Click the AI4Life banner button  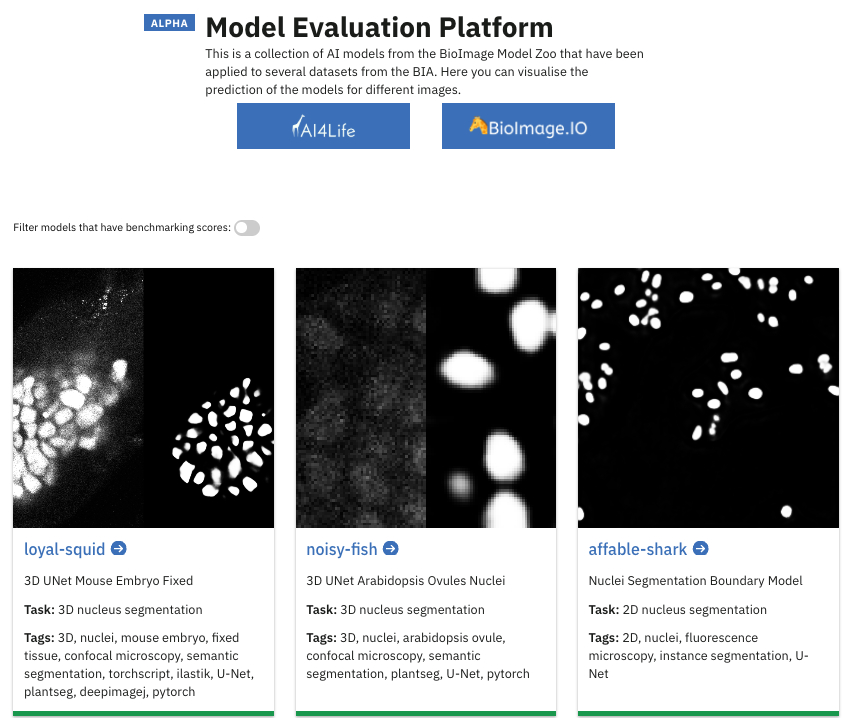323,126
